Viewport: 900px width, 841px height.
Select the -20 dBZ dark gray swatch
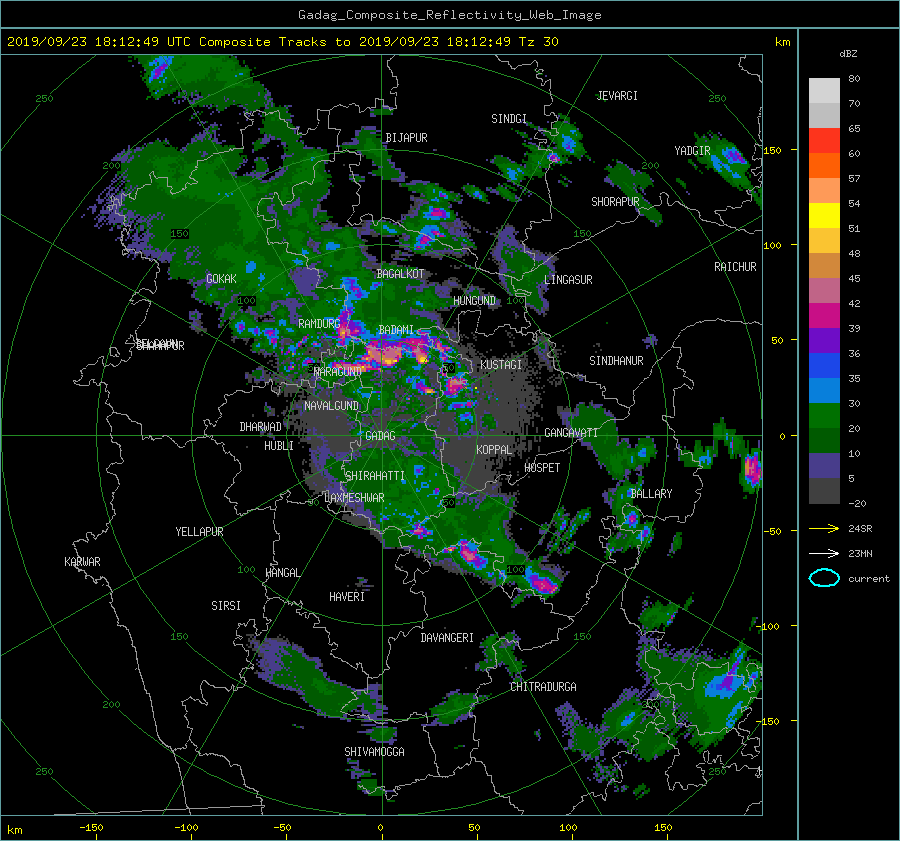pyautogui.click(x=824, y=491)
